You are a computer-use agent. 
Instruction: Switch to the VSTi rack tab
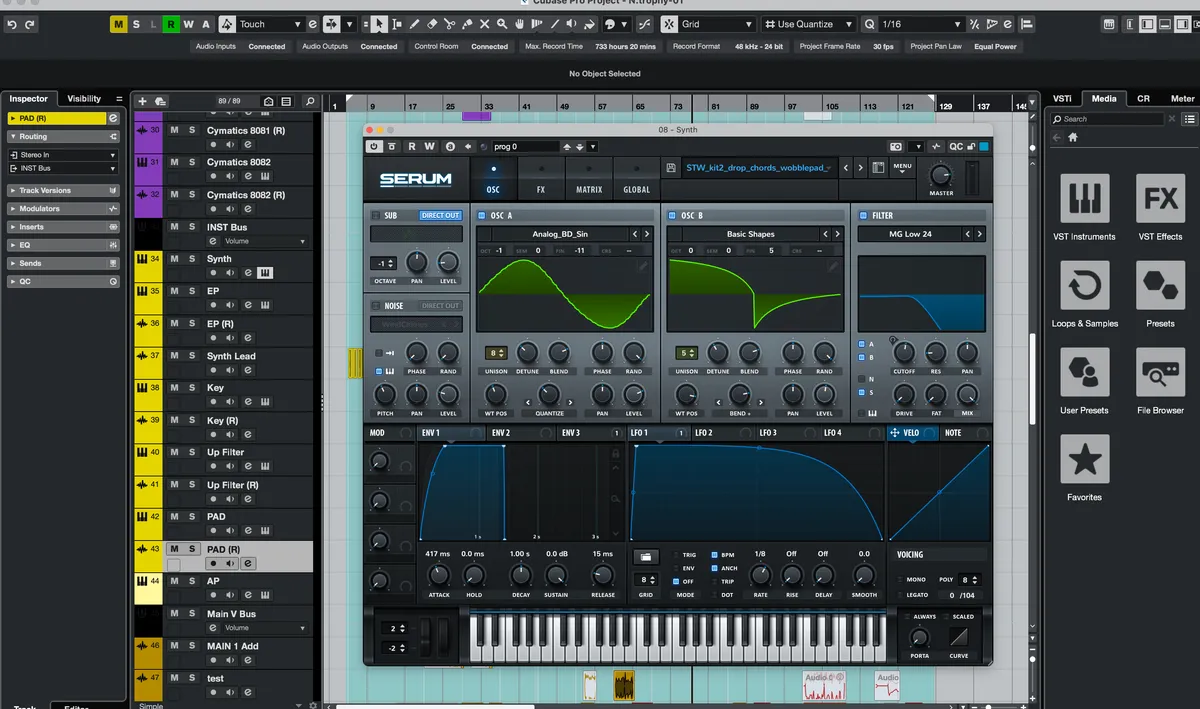tap(1062, 99)
